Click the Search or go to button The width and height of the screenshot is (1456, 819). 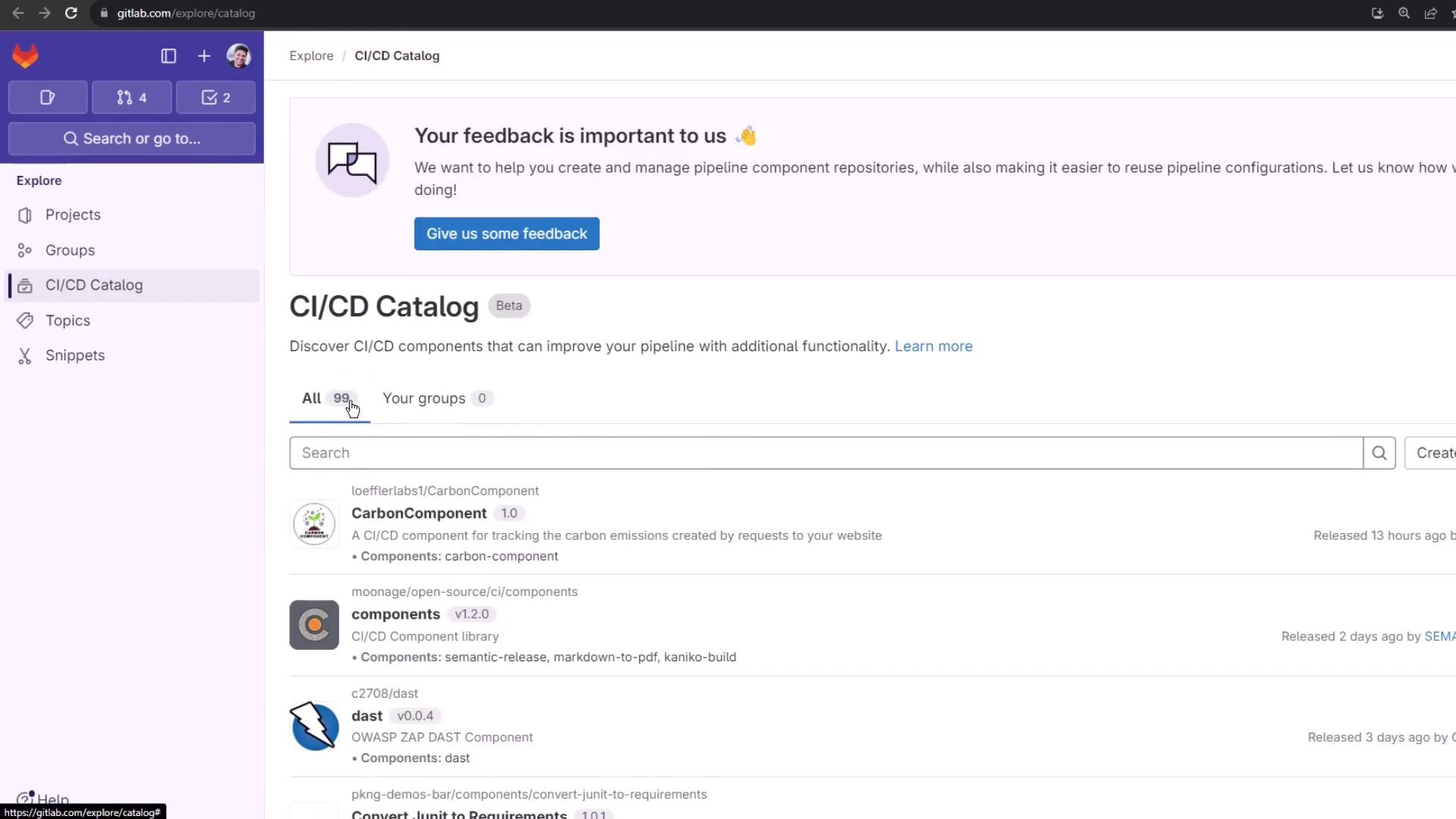pyautogui.click(x=132, y=139)
